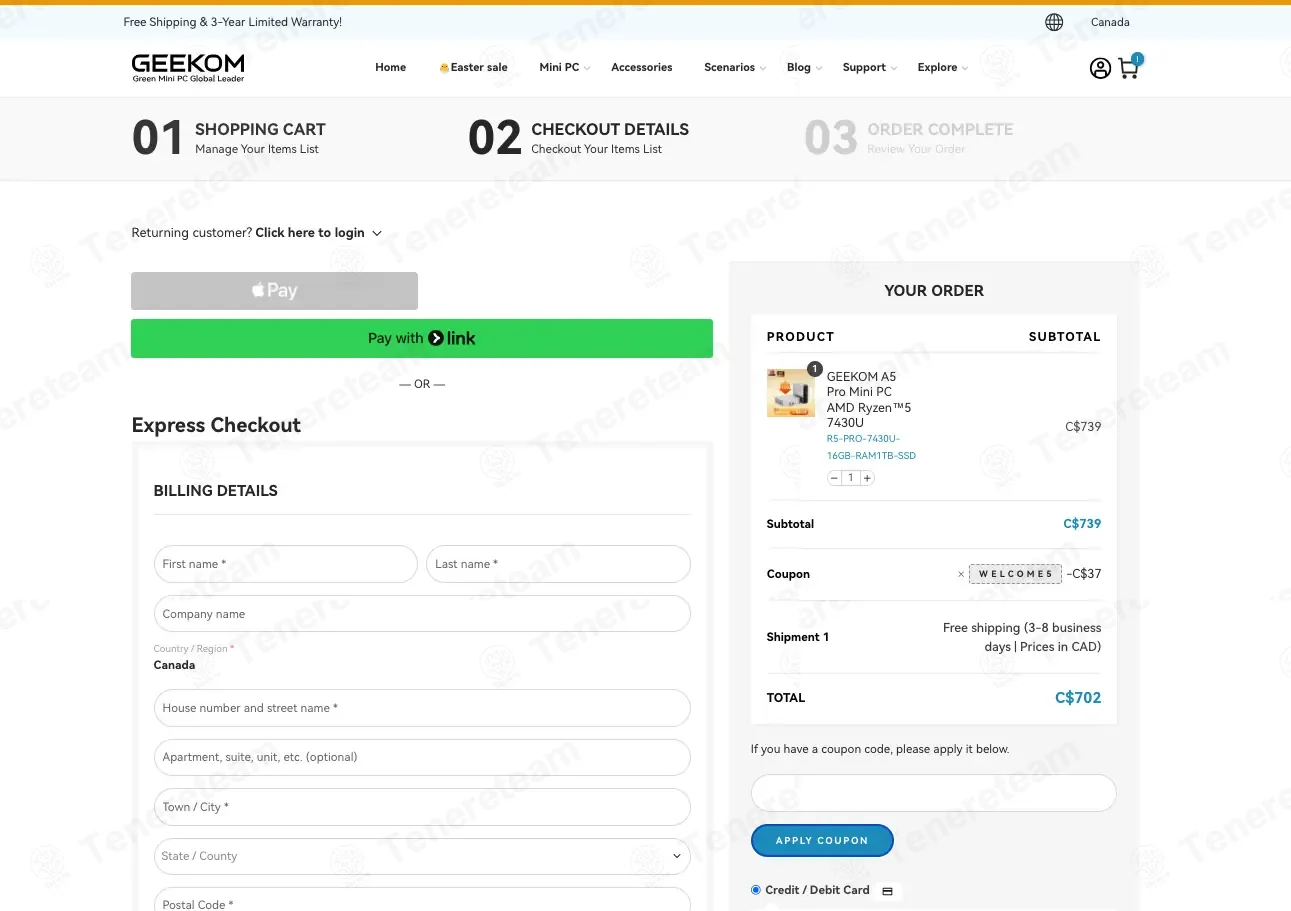
Task: Open the Checkout Details step
Action: pyautogui.click(x=579, y=138)
